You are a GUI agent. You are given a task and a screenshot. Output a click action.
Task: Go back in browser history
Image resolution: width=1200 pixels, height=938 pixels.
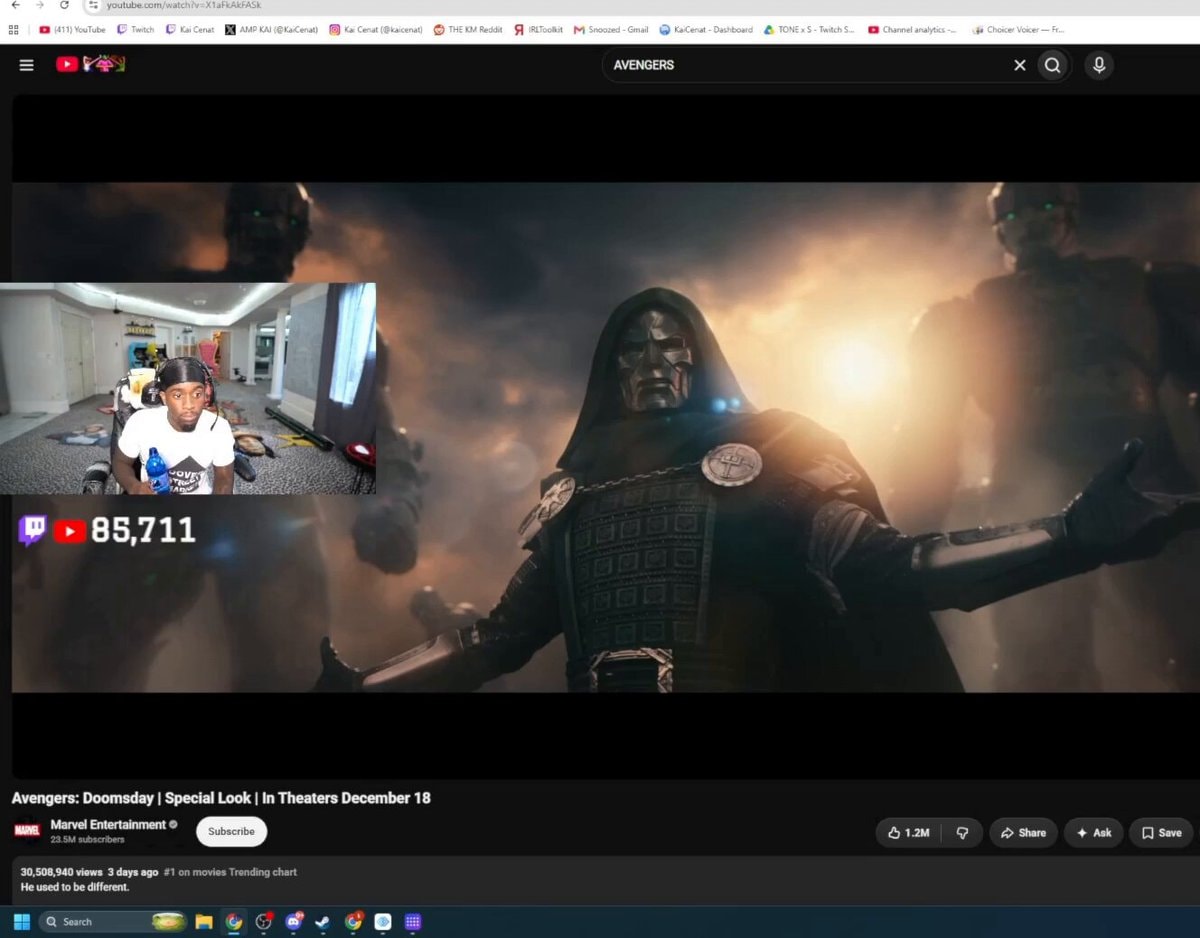[x=15, y=5]
